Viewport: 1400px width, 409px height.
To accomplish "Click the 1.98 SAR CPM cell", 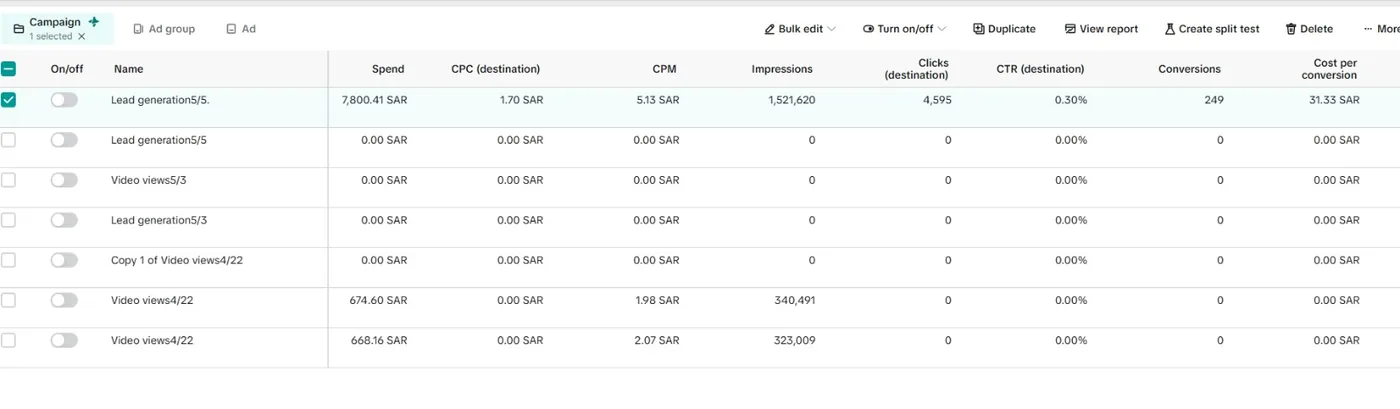I will pos(657,300).
